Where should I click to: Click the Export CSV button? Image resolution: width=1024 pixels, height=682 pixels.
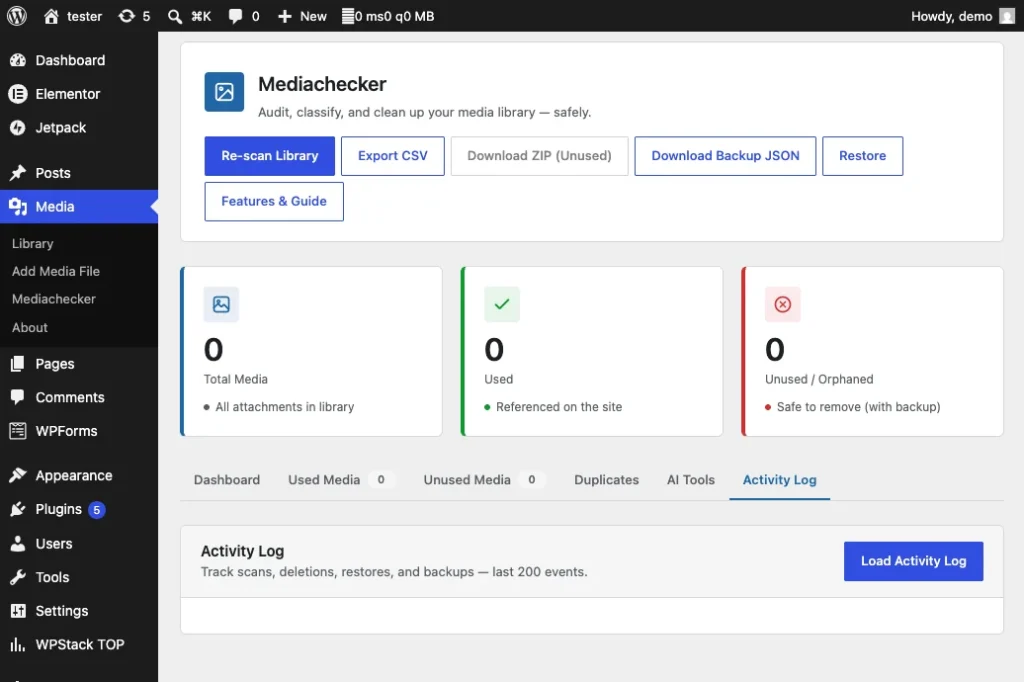pos(392,156)
